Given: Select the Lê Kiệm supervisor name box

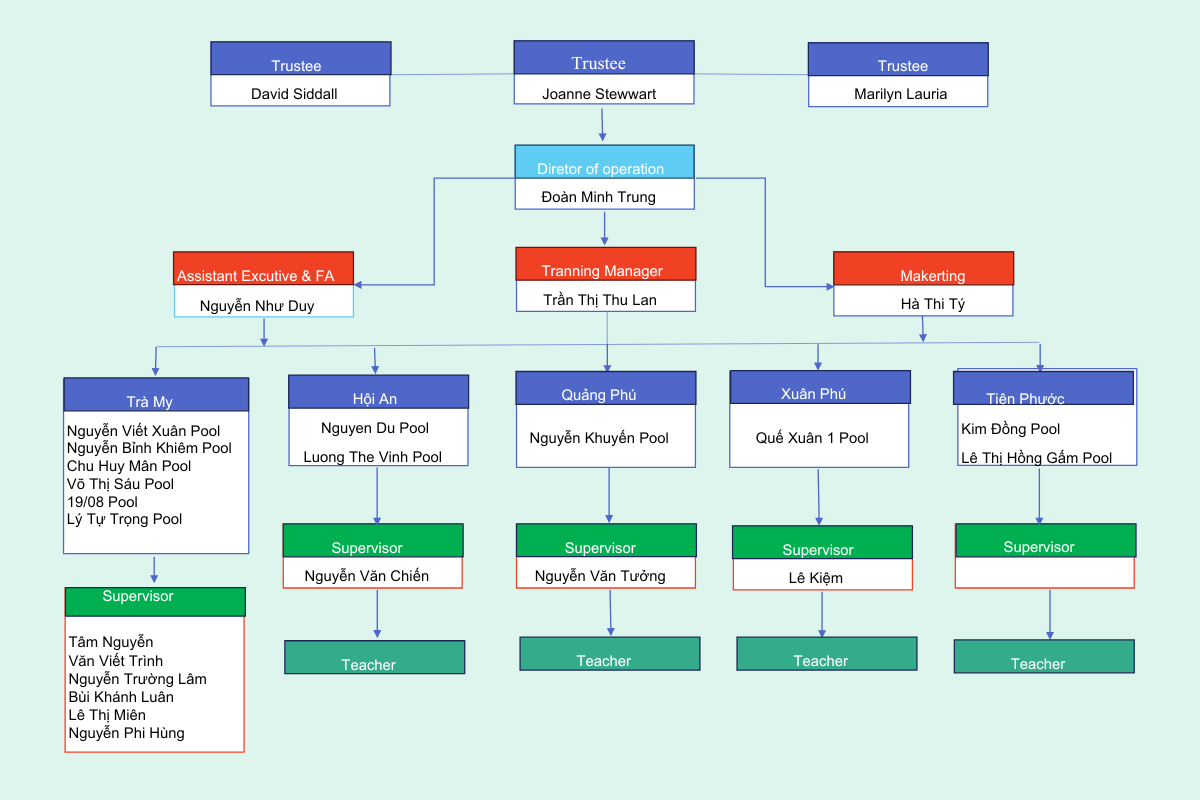Looking at the screenshot, I should pyautogui.click(x=822, y=576).
